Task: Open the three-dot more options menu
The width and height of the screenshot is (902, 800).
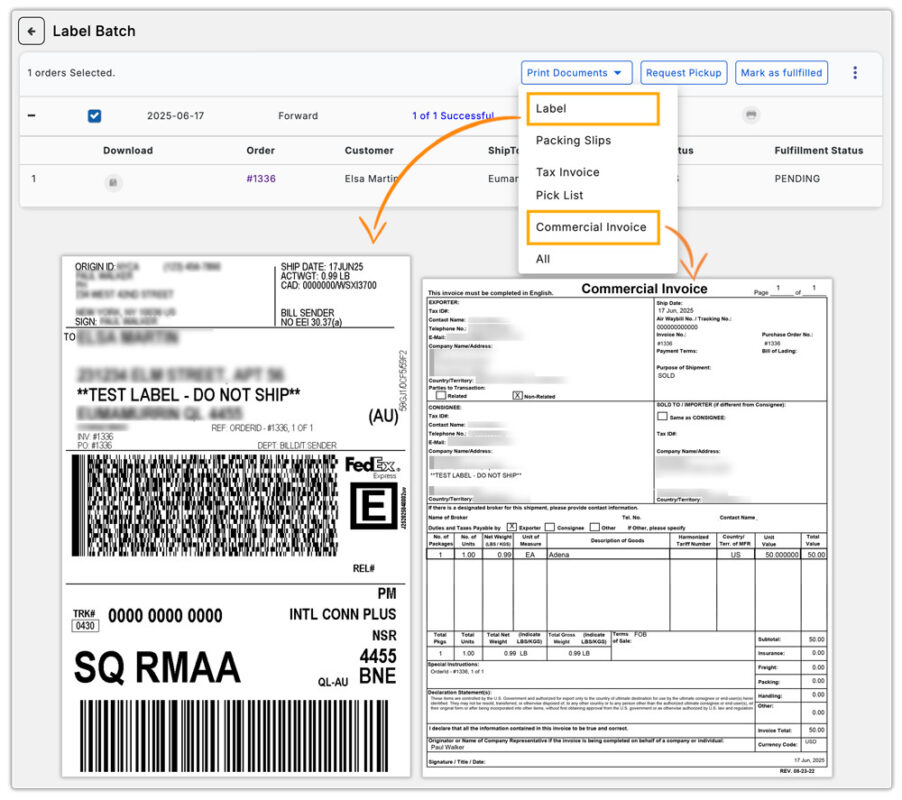Action: (855, 72)
